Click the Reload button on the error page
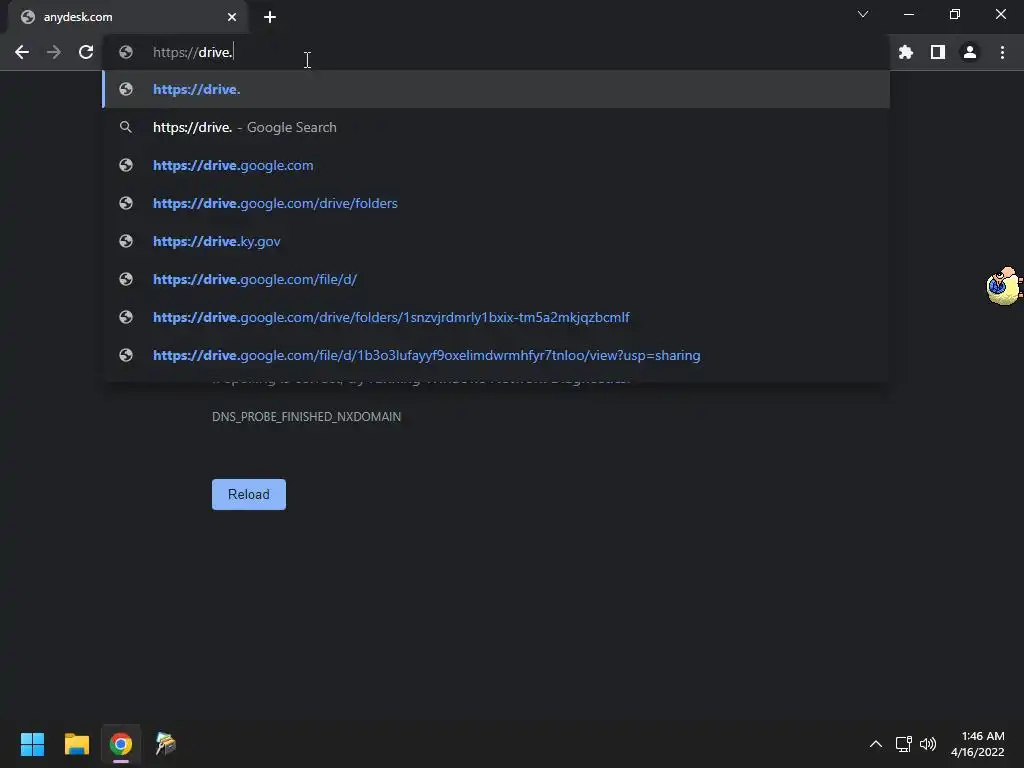 (x=249, y=494)
